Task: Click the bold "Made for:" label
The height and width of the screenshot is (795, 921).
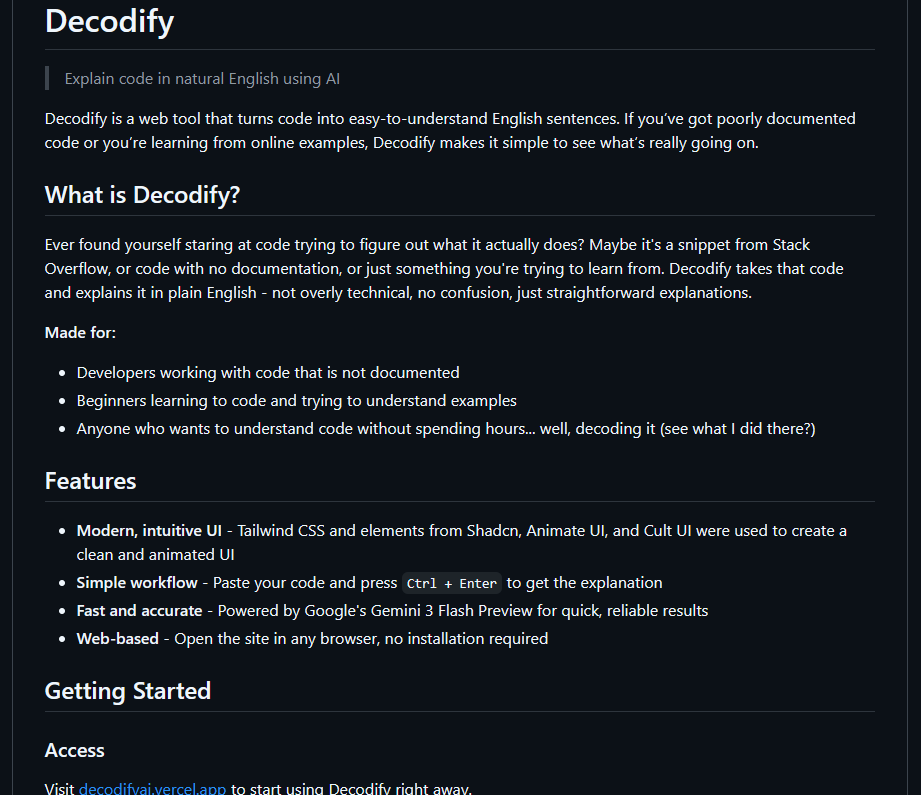Action: coord(80,332)
